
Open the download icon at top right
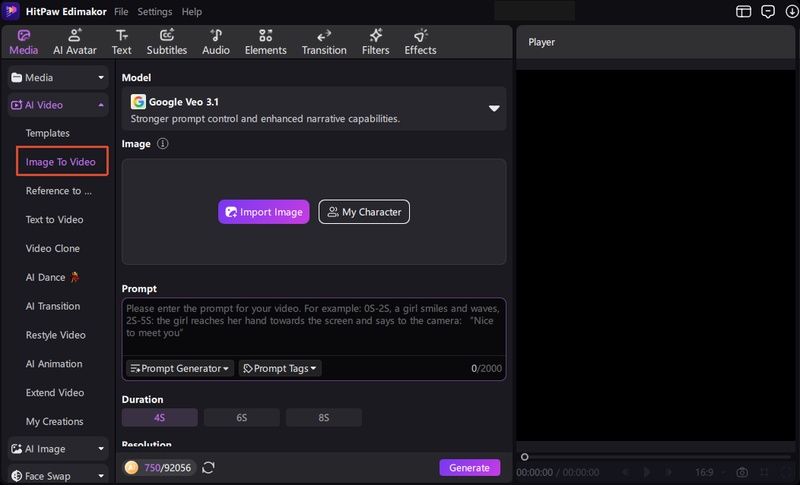(x=792, y=11)
